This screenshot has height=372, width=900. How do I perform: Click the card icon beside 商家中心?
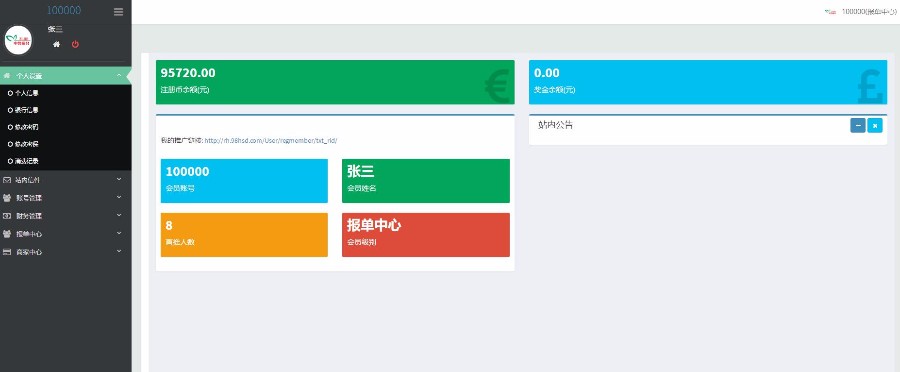(7, 252)
